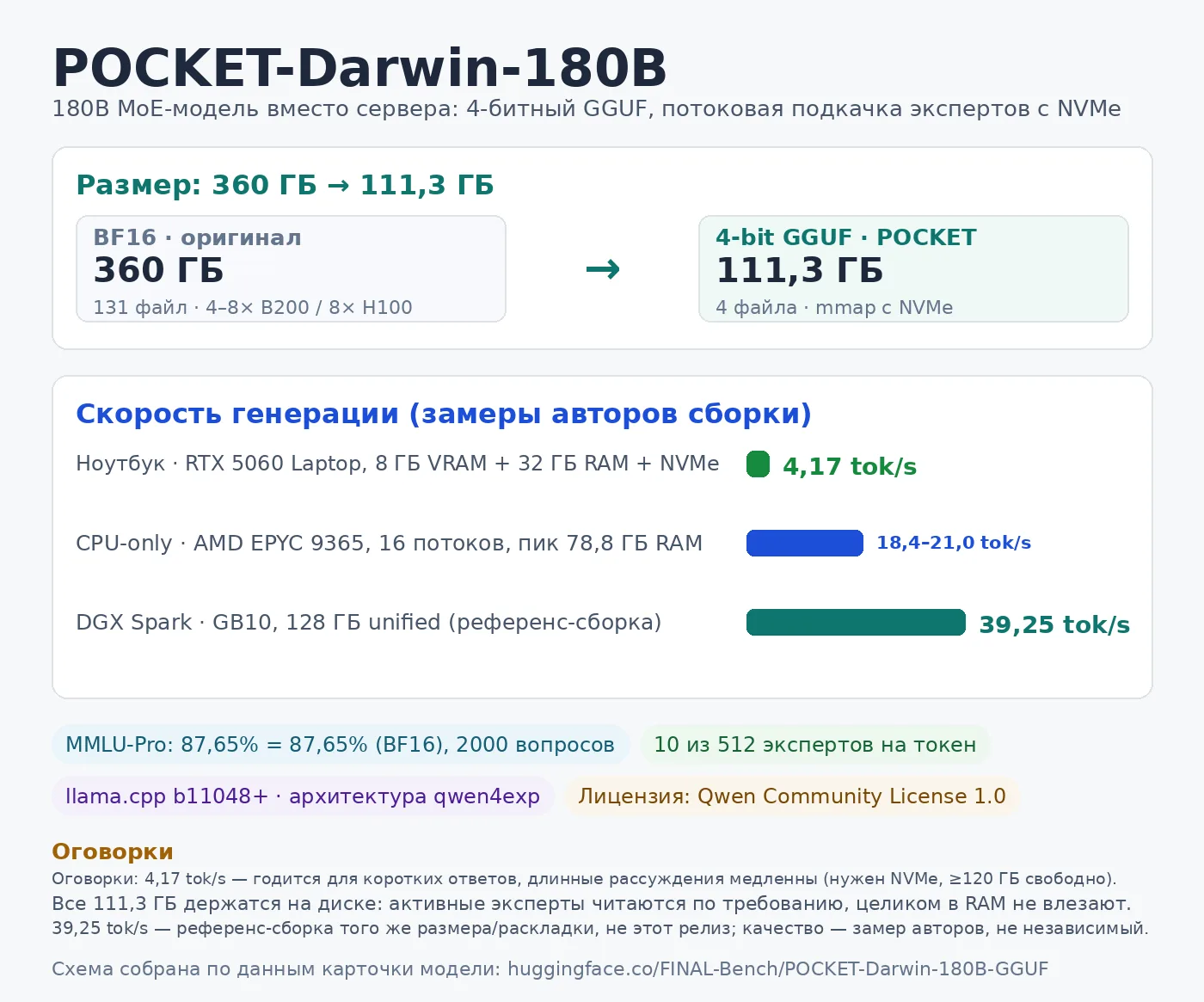Click the caveat line starting "39,25 tok/s — референс-сборка"
Screen dimensions: 1204x1002
tap(600, 929)
